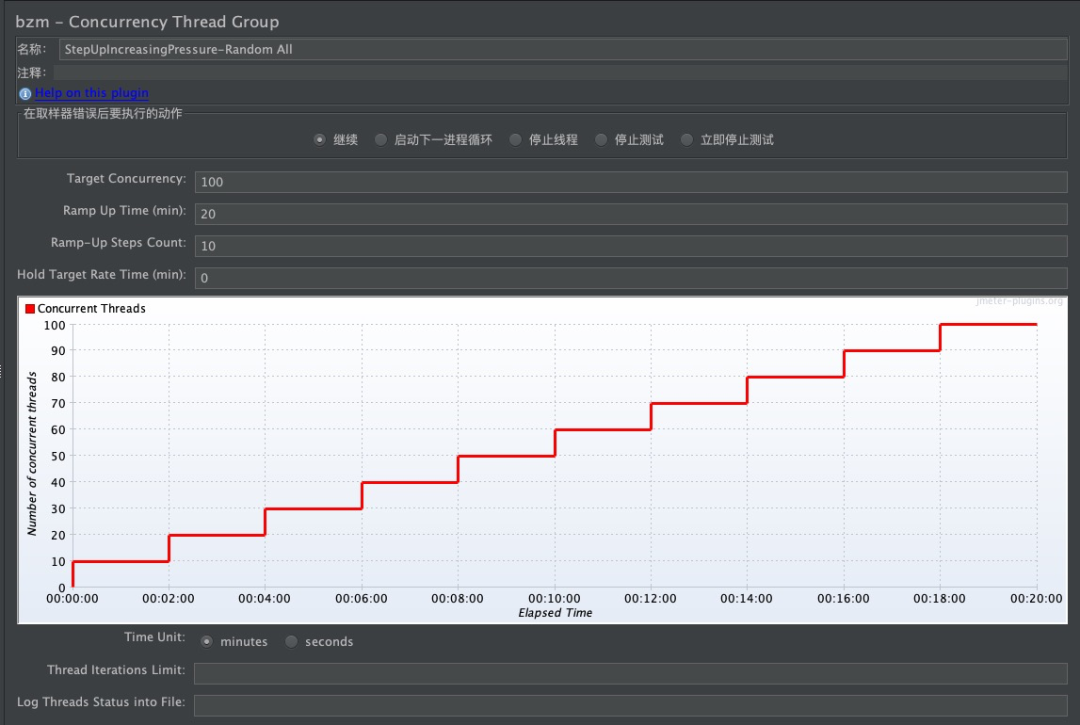
Task: Select the 启动下一进程循环 radio option
Action: 381,140
